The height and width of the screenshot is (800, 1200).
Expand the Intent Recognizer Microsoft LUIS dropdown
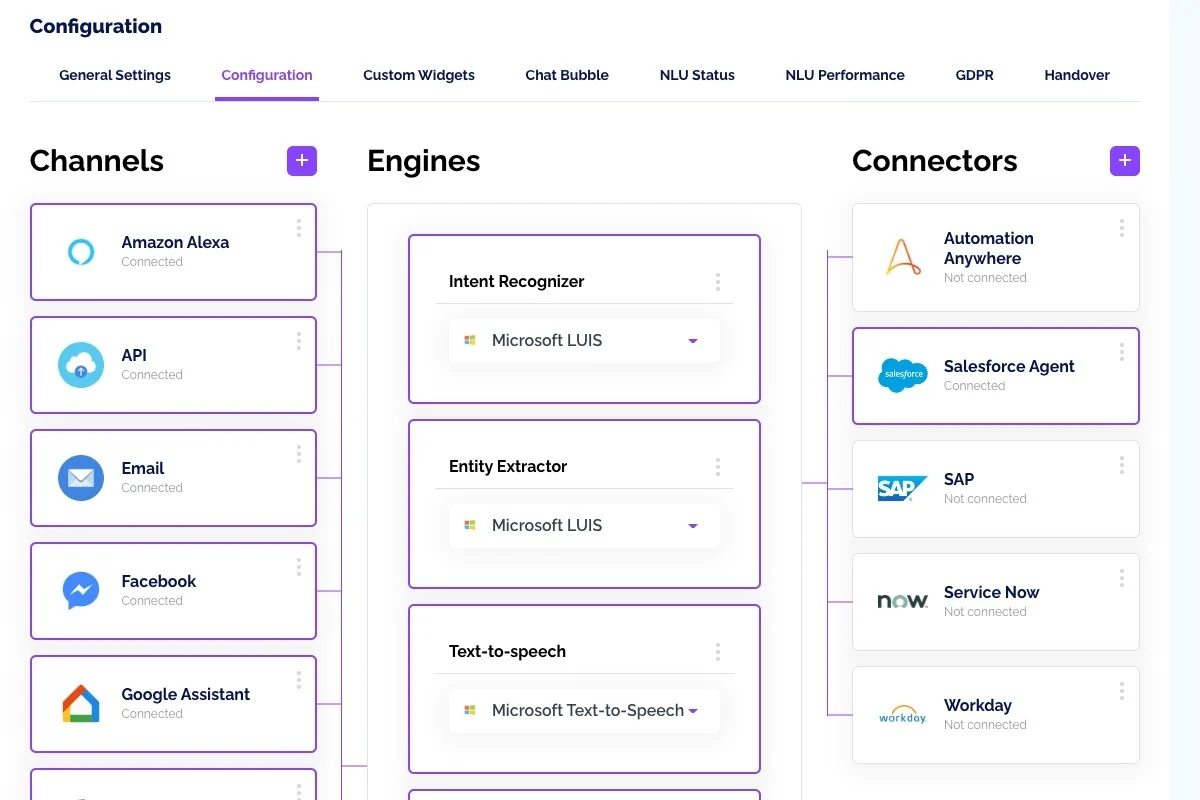(x=584, y=340)
